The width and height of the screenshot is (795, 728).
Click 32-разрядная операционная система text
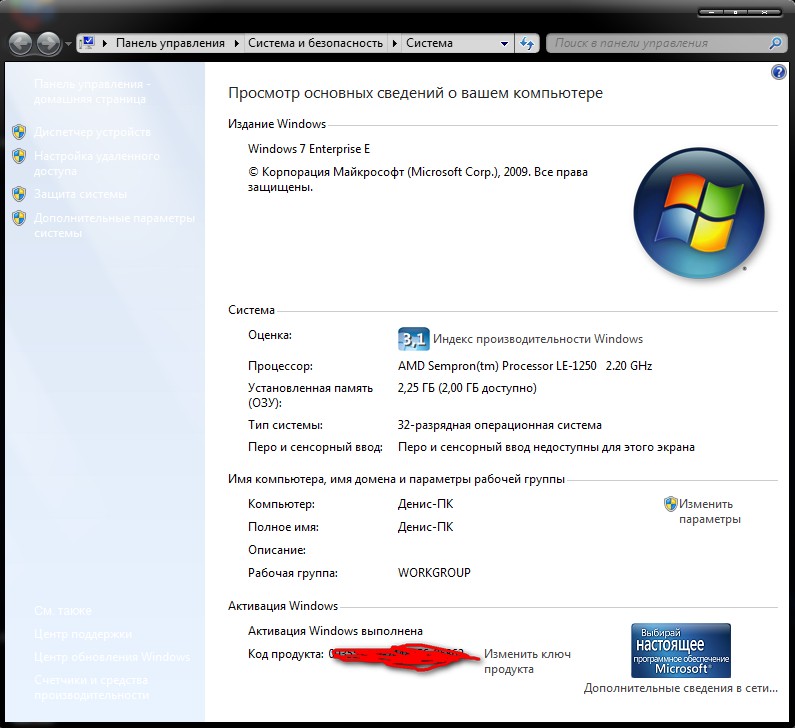pyautogui.click(x=499, y=425)
